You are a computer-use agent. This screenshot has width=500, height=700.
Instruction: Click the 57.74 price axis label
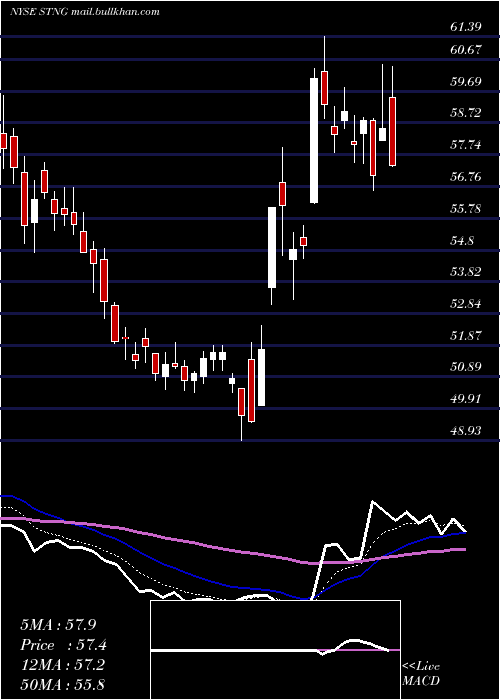tap(466, 145)
